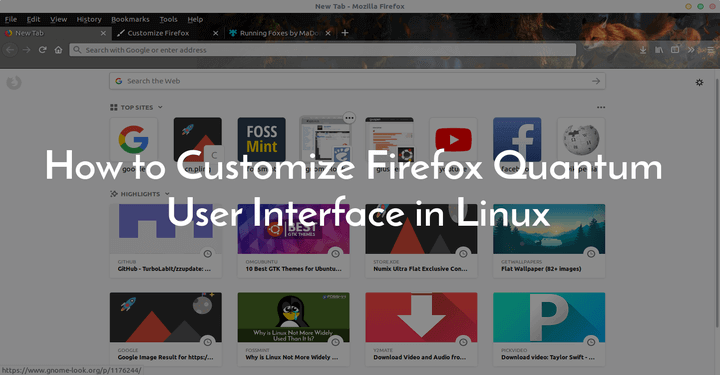
Task: Click the GitHub highlight thumbnail image
Action: [166, 229]
